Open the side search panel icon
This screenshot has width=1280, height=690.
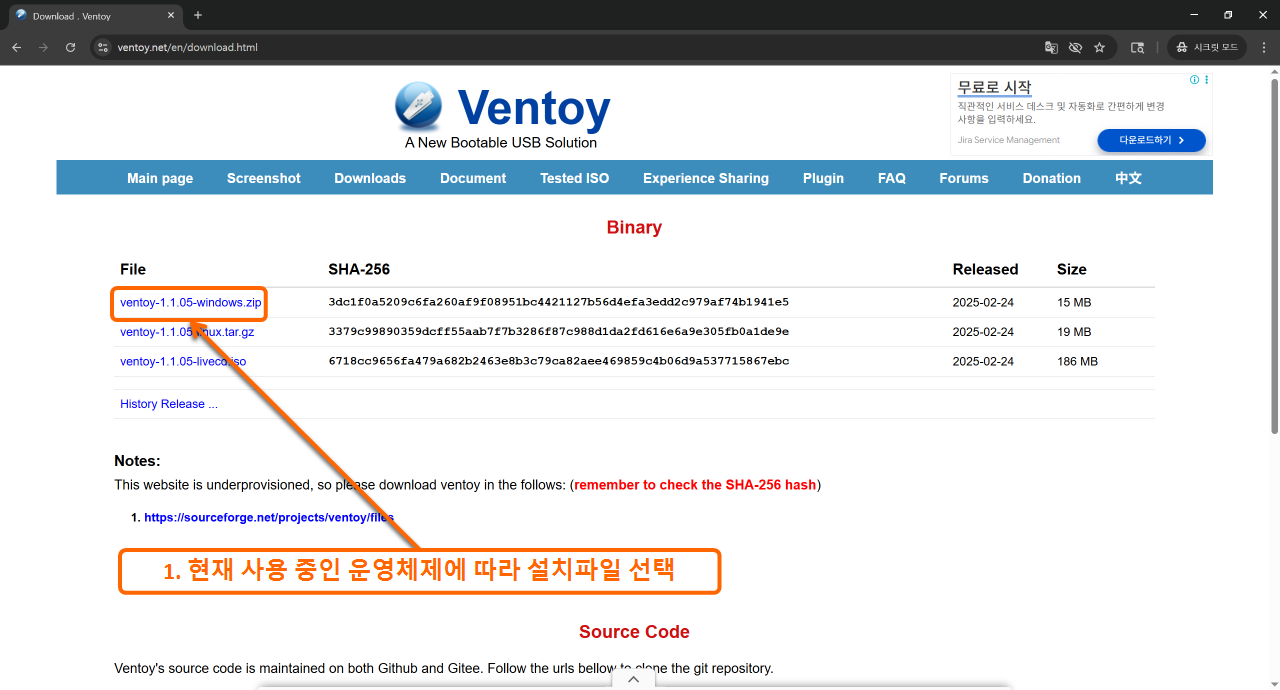tap(1137, 47)
